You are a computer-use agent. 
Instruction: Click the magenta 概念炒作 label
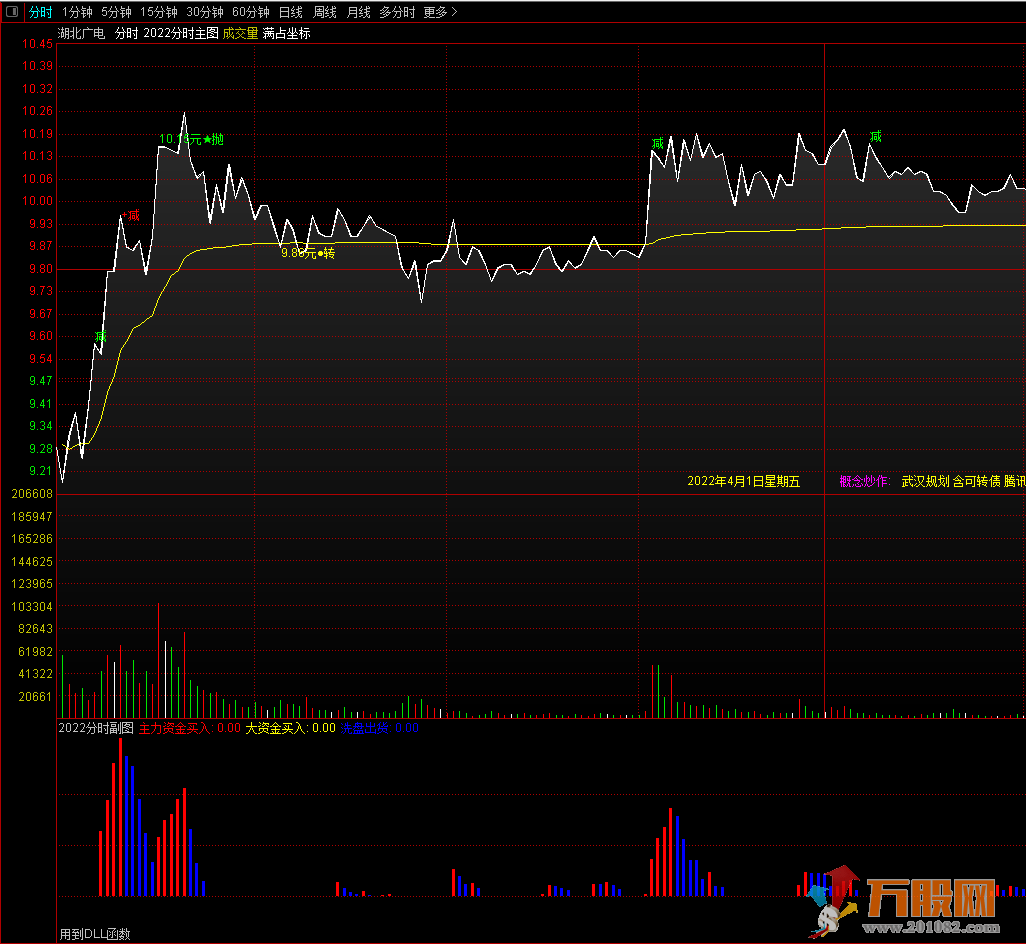point(865,481)
